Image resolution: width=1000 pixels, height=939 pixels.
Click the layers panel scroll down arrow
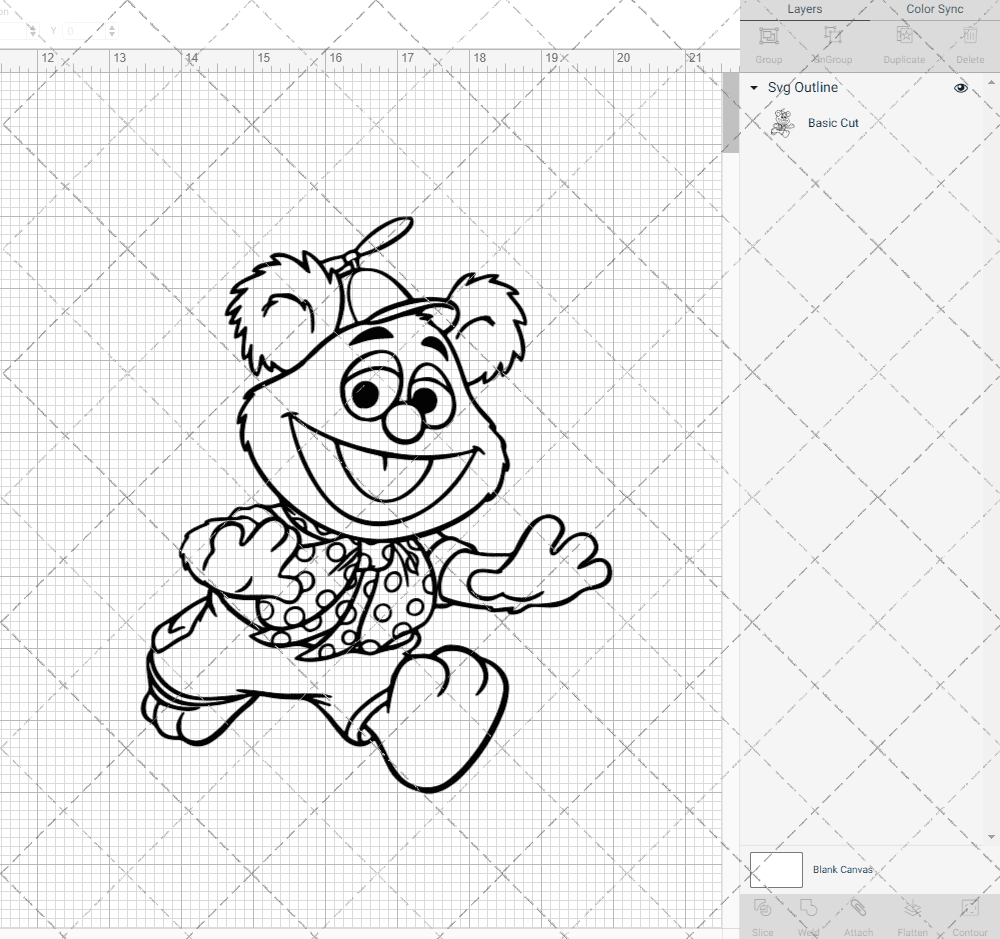pos(990,837)
